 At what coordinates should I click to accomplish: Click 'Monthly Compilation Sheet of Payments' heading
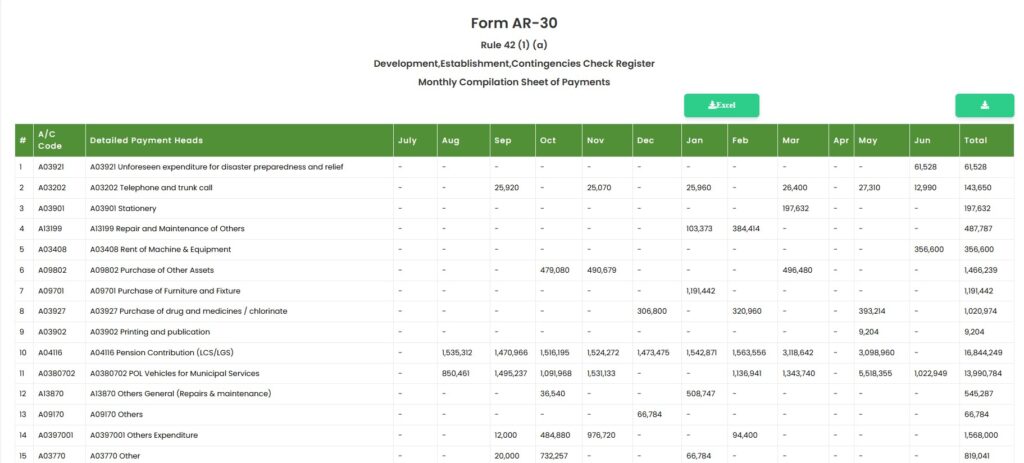(x=514, y=82)
